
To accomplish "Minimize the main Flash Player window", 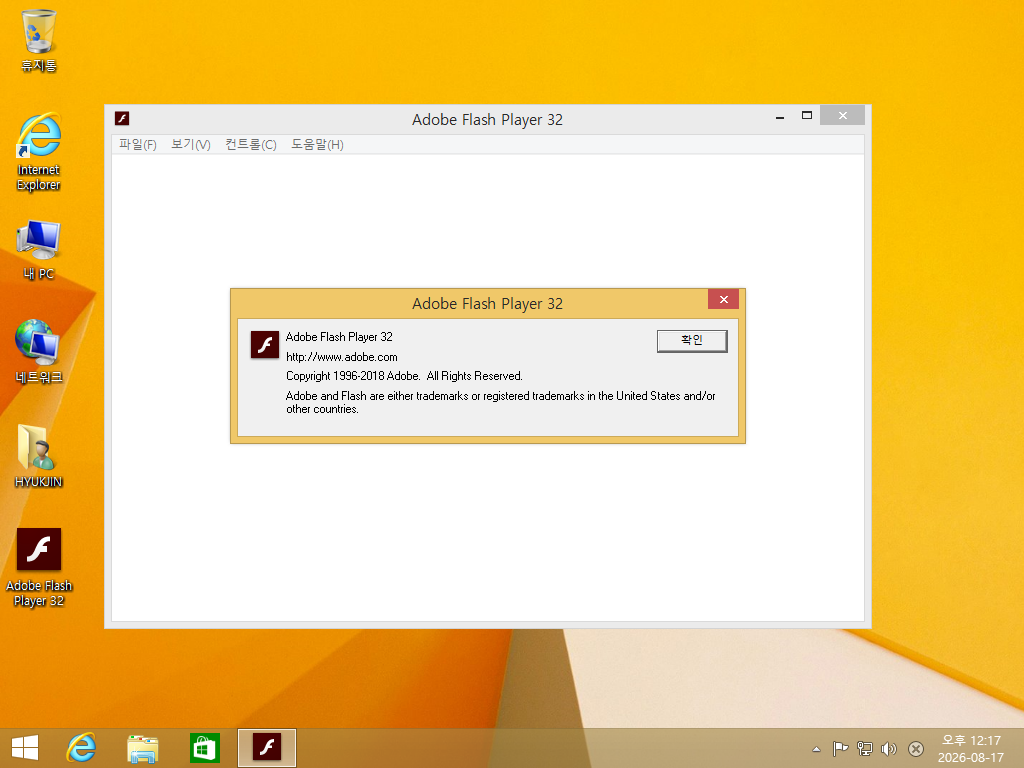I will 780,117.
